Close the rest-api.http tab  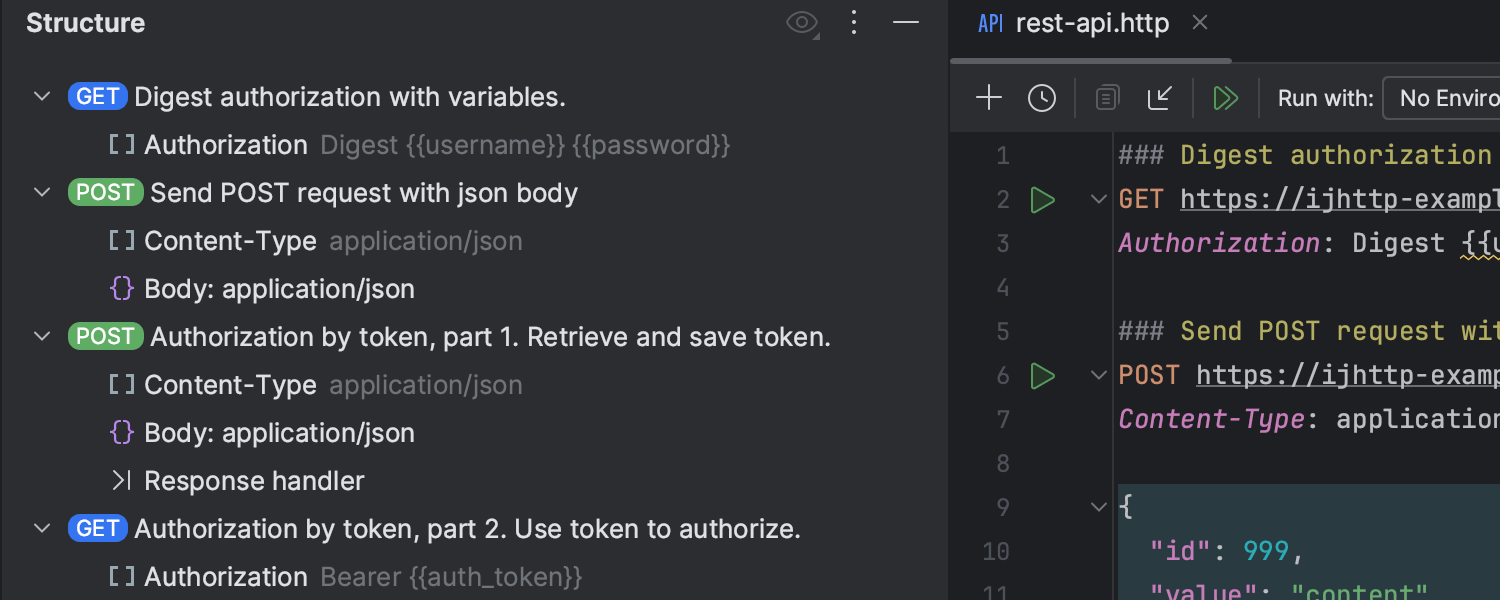[x=1200, y=23]
